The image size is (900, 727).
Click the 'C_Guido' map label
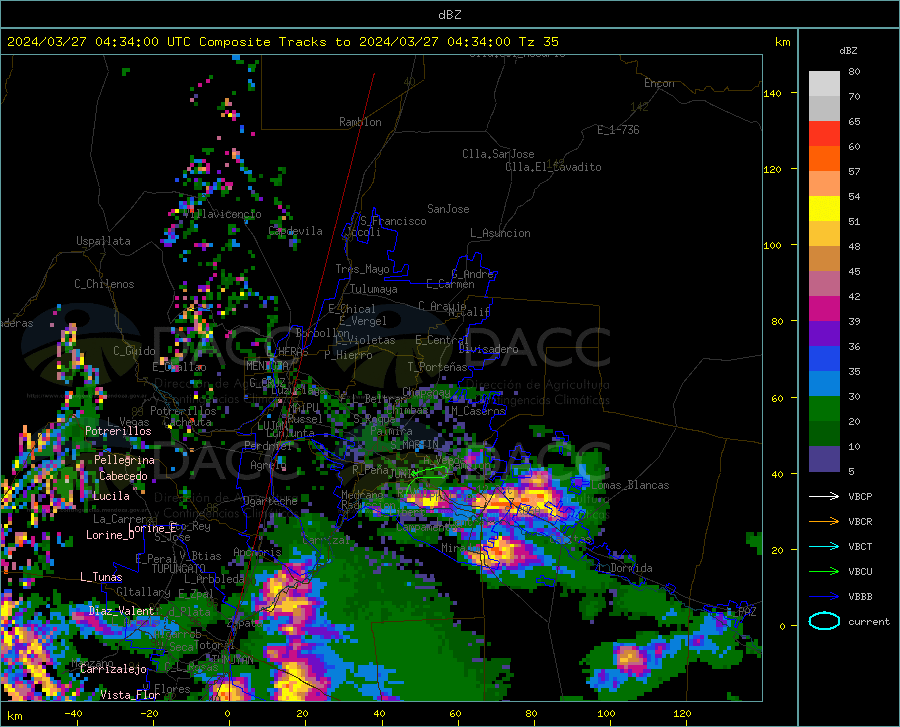(134, 351)
